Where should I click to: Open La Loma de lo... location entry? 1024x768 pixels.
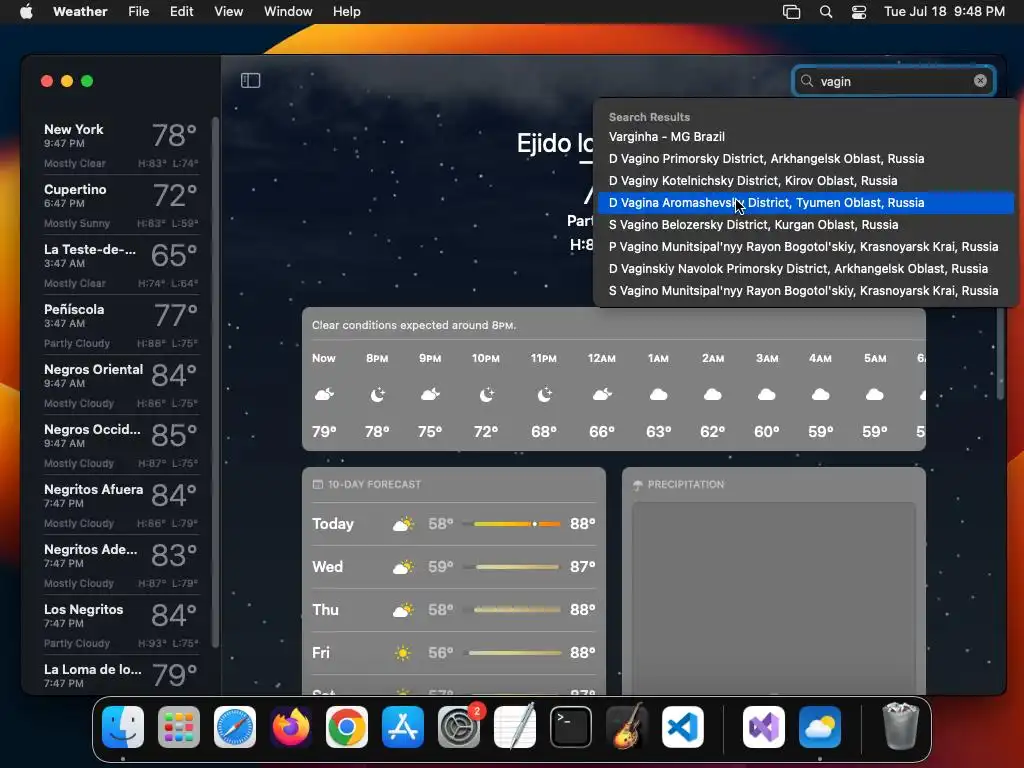[x=121, y=676]
